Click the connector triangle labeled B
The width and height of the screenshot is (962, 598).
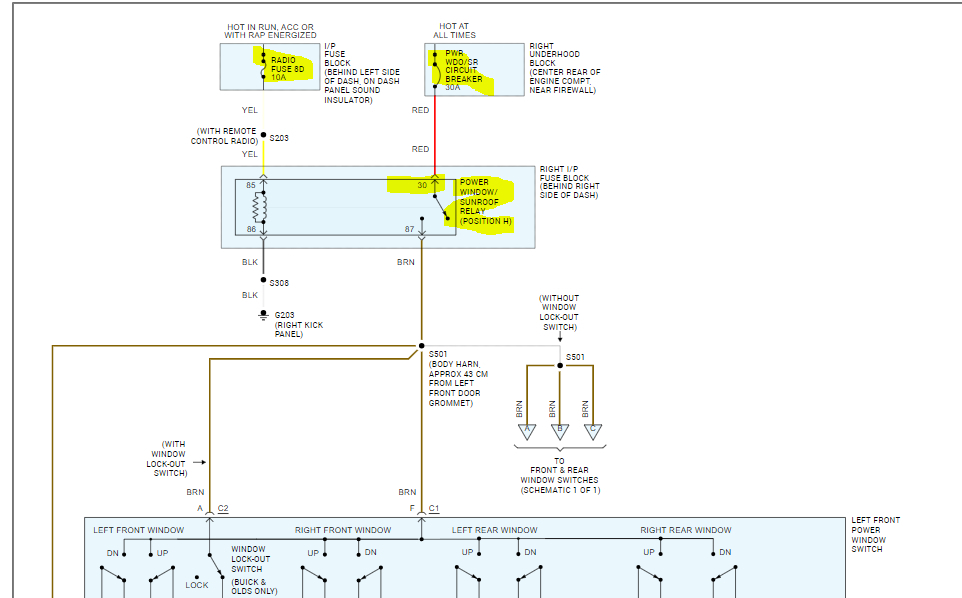(x=560, y=432)
